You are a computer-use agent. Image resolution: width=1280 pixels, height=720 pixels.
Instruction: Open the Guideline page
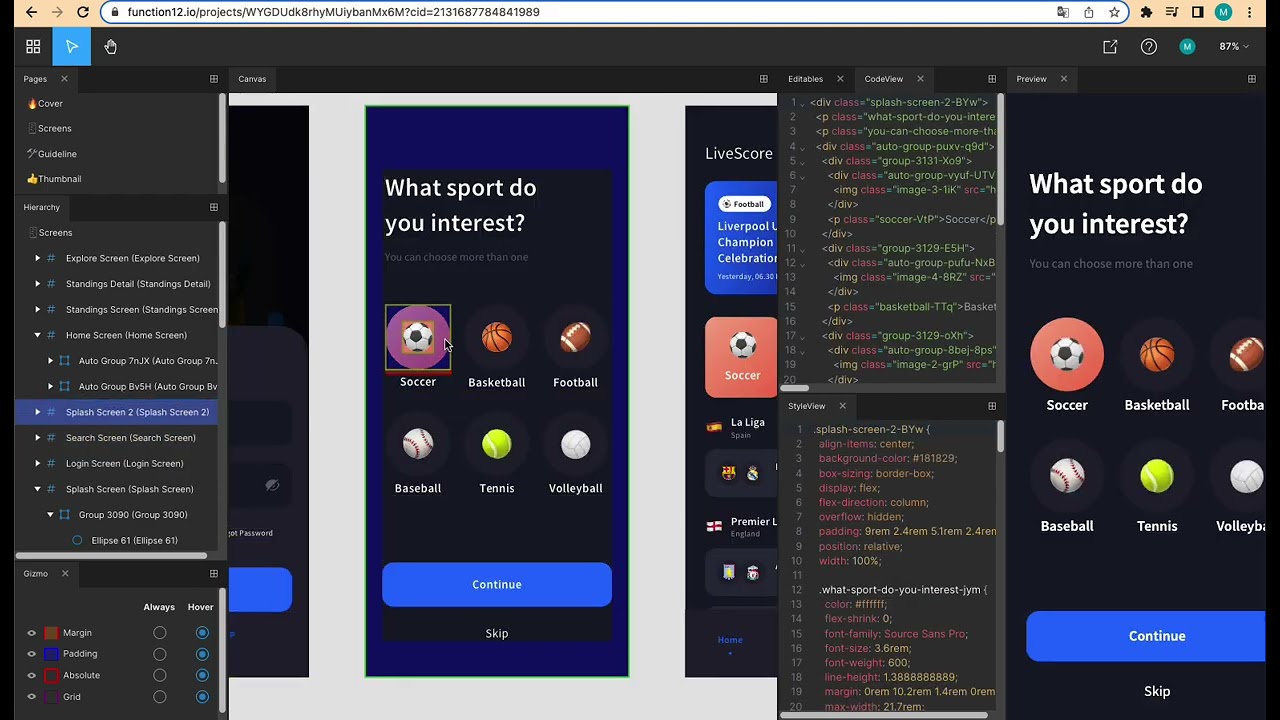52,154
